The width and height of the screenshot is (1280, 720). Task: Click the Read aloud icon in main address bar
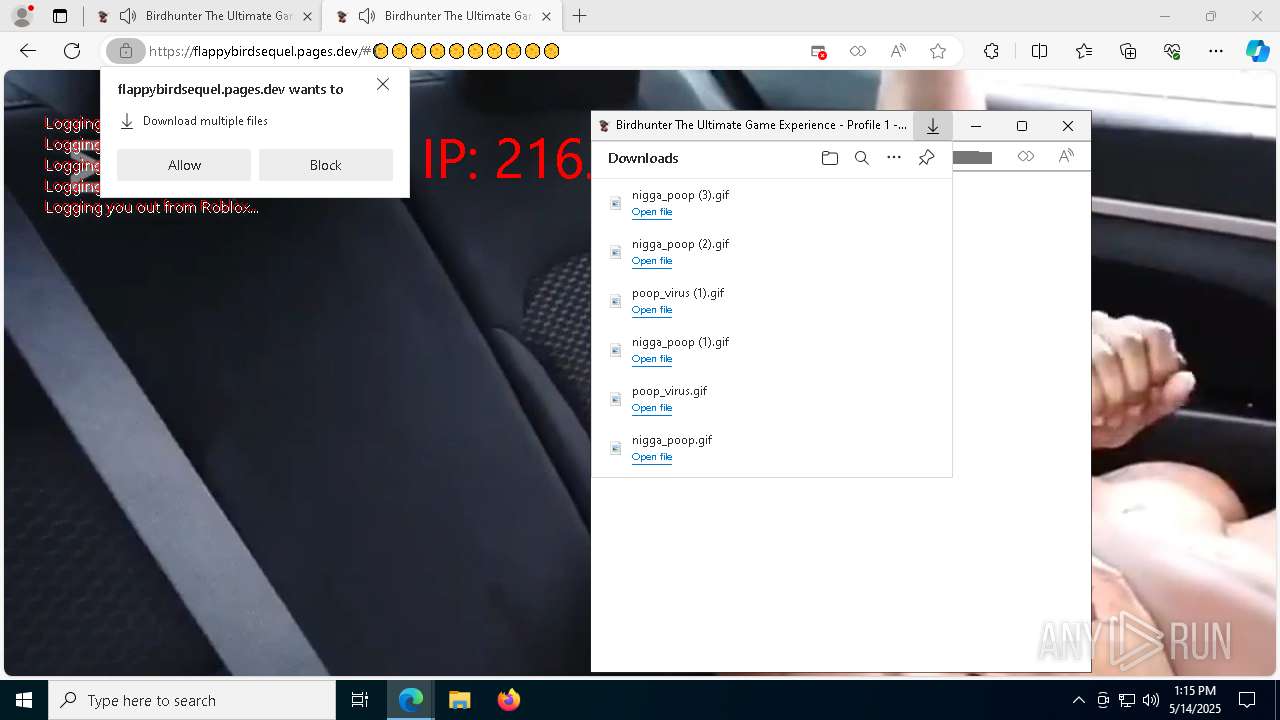point(898,52)
